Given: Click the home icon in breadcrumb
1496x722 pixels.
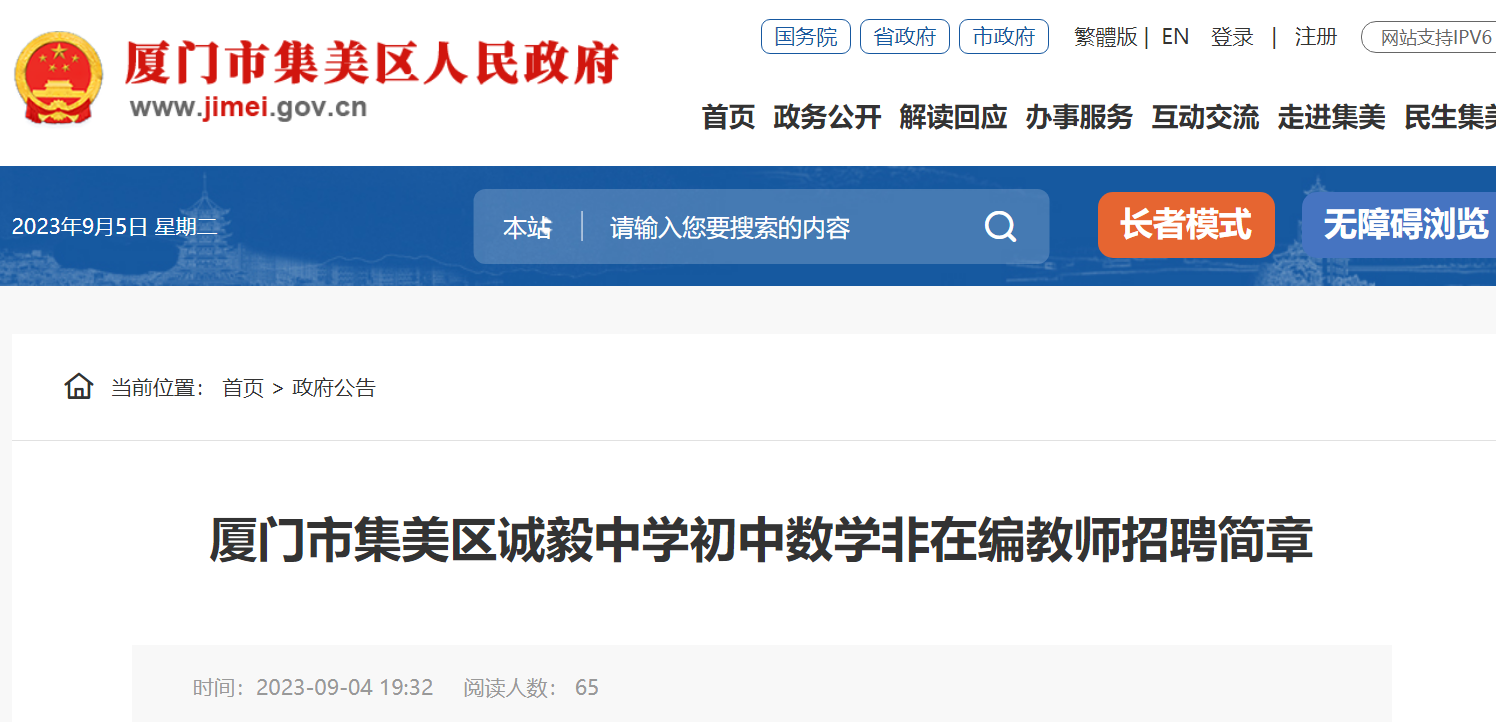Looking at the screenshot, I should (79, 387).
